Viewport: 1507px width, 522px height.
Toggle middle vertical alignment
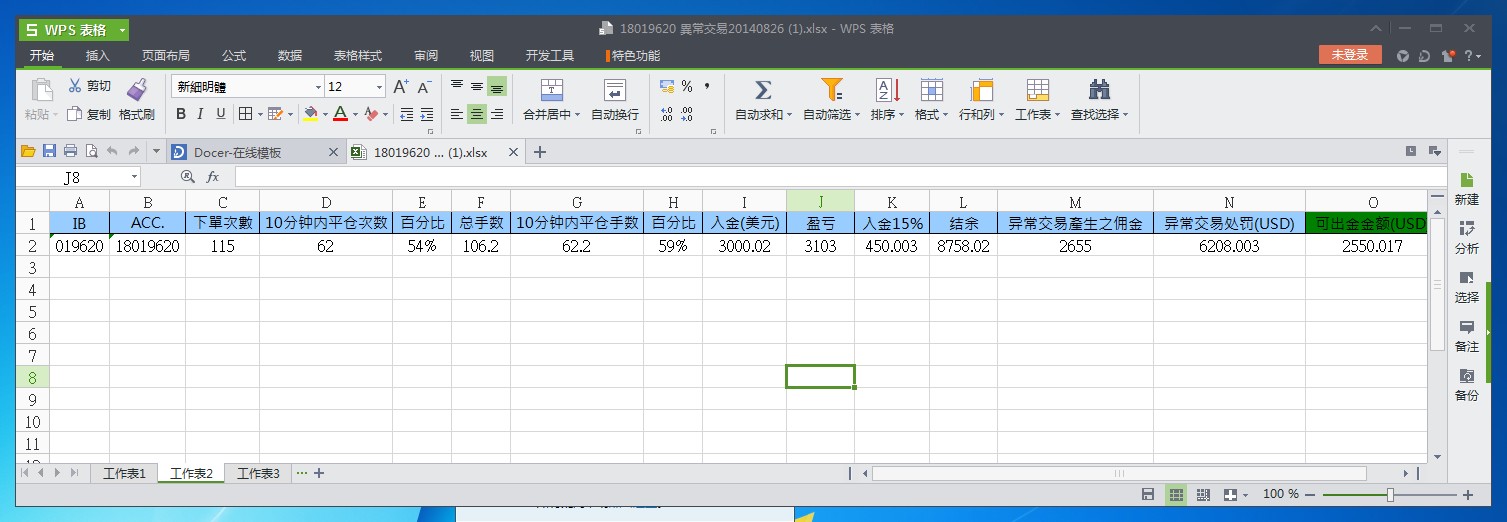pyautogui.click(x=477, y=86)
